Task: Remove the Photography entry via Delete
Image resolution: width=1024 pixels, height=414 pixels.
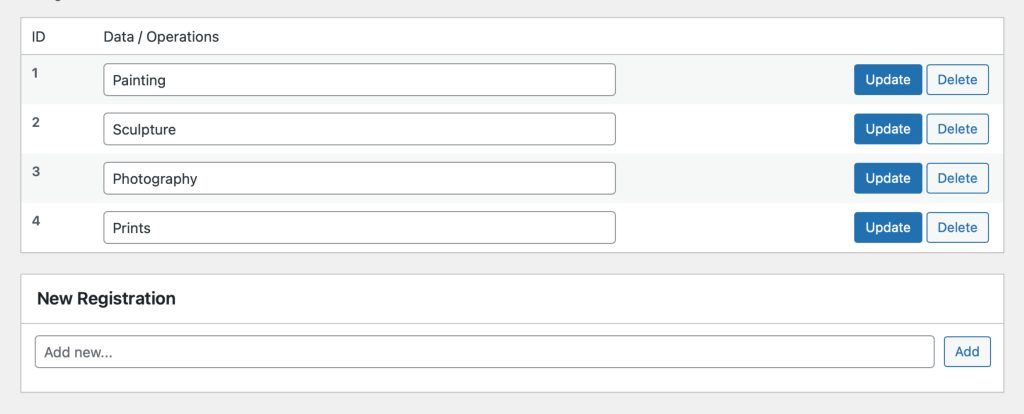Action: coord(957,178)
